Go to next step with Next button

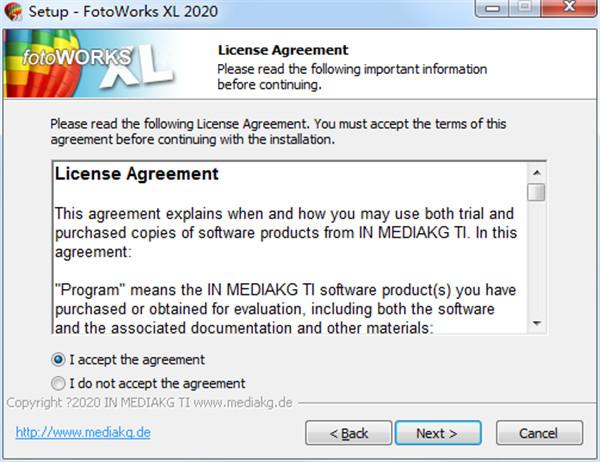click(438, 433)
